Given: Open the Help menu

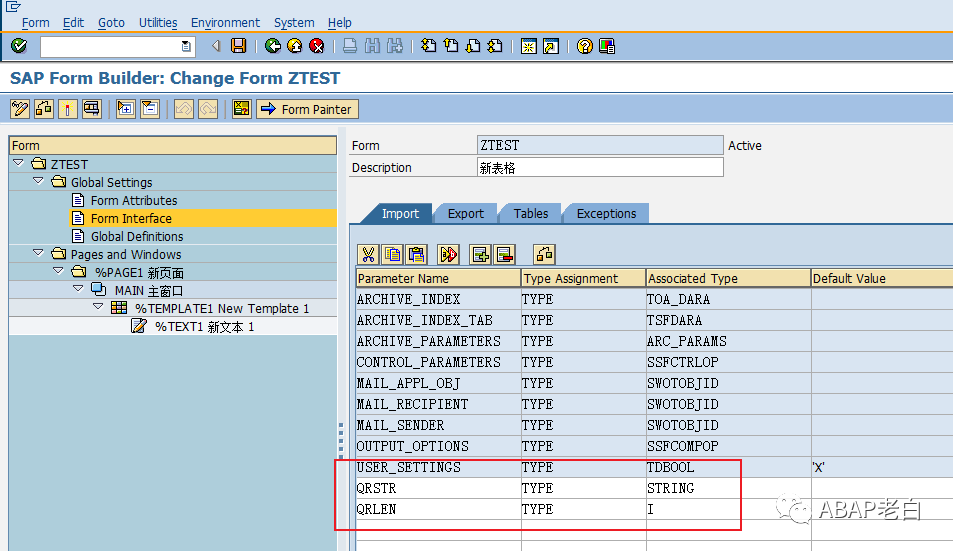Looking at the screenshot, I should pyautogui.click(x=340, y=22).
